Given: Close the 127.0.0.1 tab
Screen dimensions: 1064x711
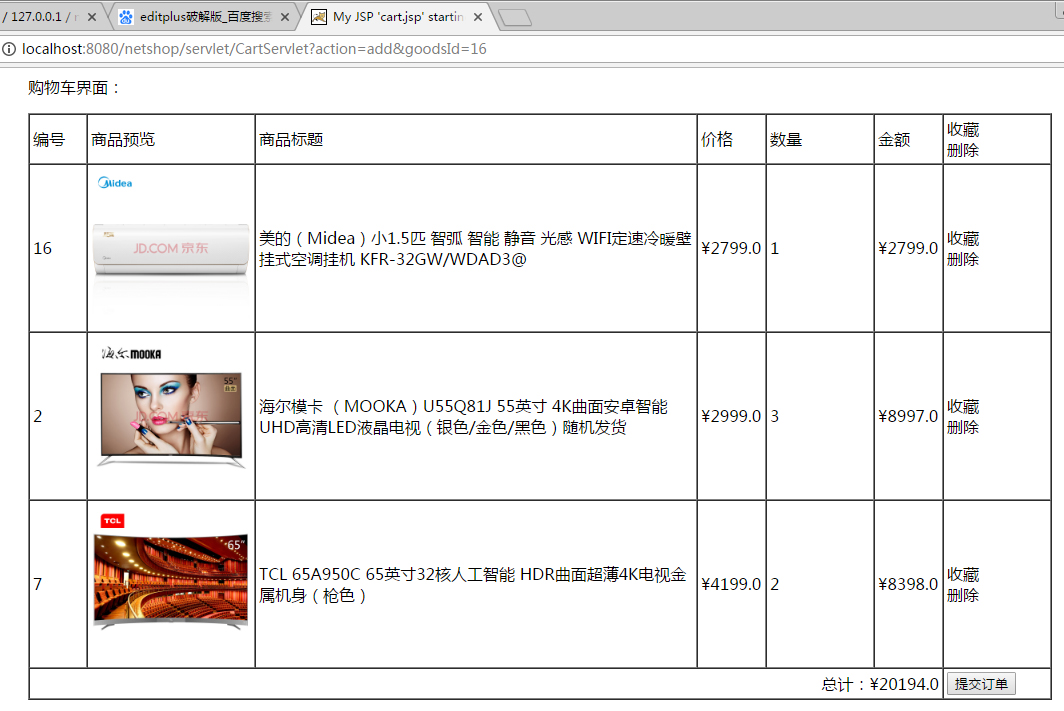Looking at the screenshot, I should 92,17.
